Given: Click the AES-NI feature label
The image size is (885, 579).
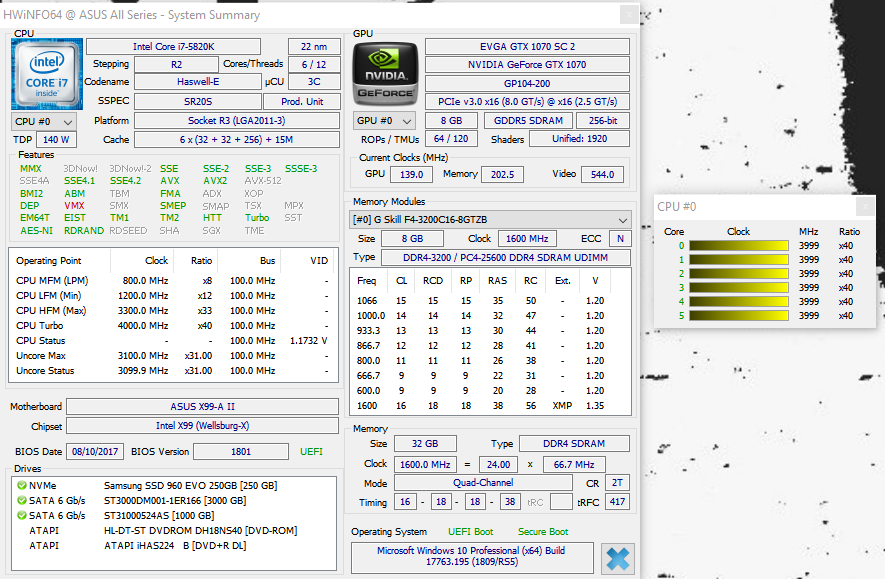Looking at the screenshot, I should click(37, 230).
